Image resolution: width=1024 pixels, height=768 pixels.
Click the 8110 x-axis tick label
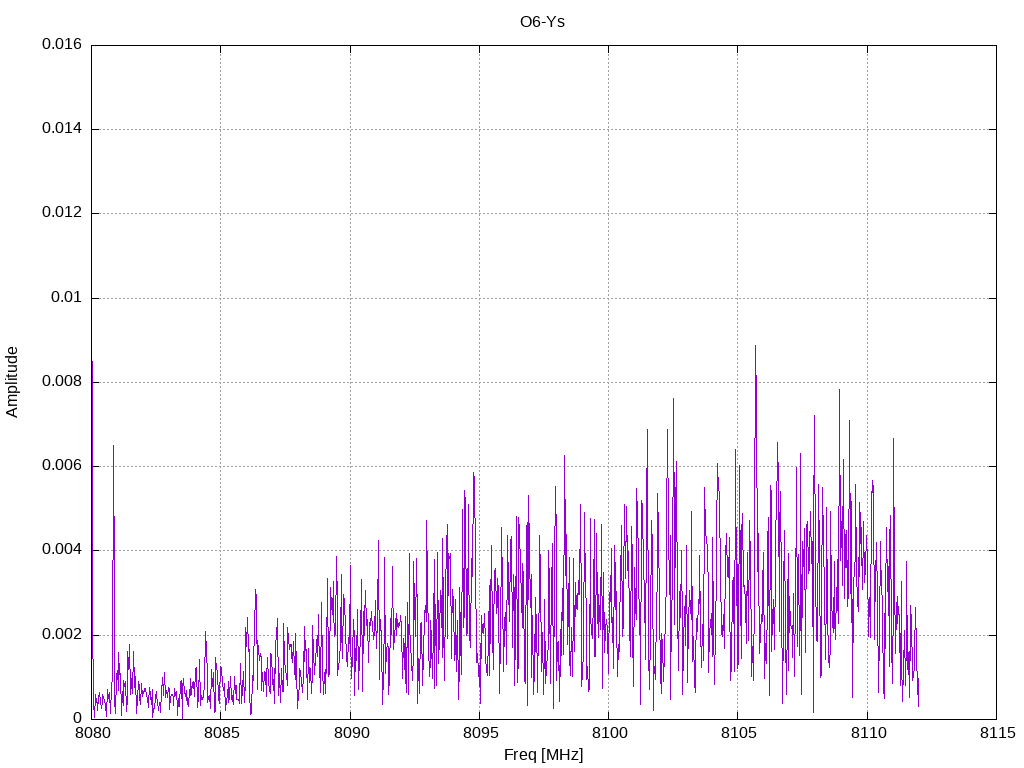click(866, 734)
